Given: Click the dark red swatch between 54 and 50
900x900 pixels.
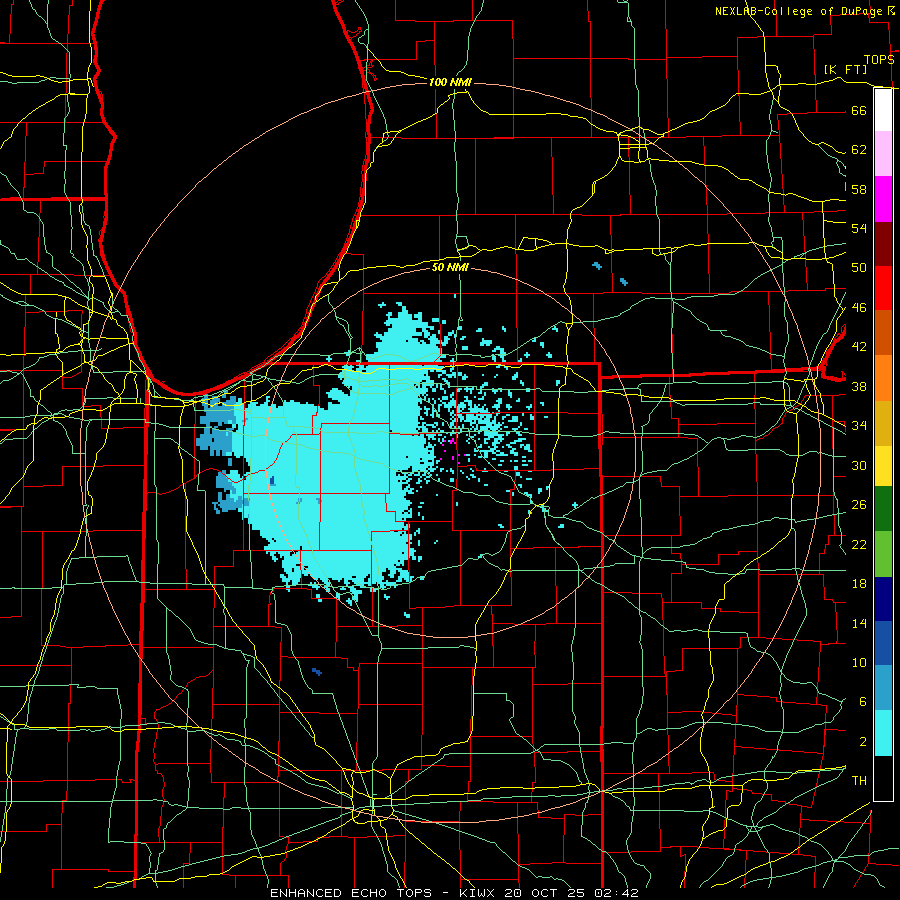Looking at the screenshot, I should coord(883,244).
